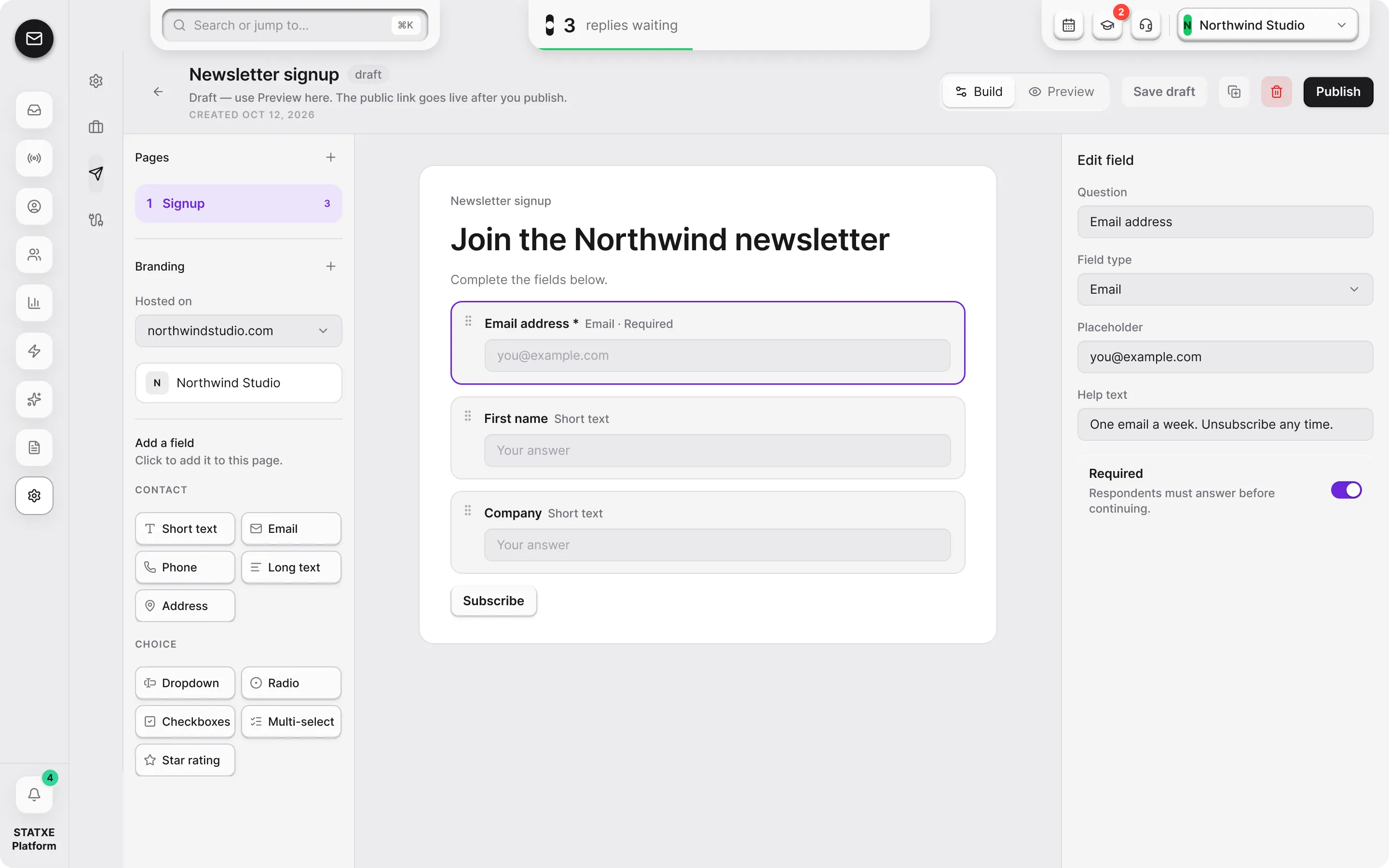Add a Dropdown choice field
Screen dimensions: 1389x868
pyautogui.click(x=185, y=683)
